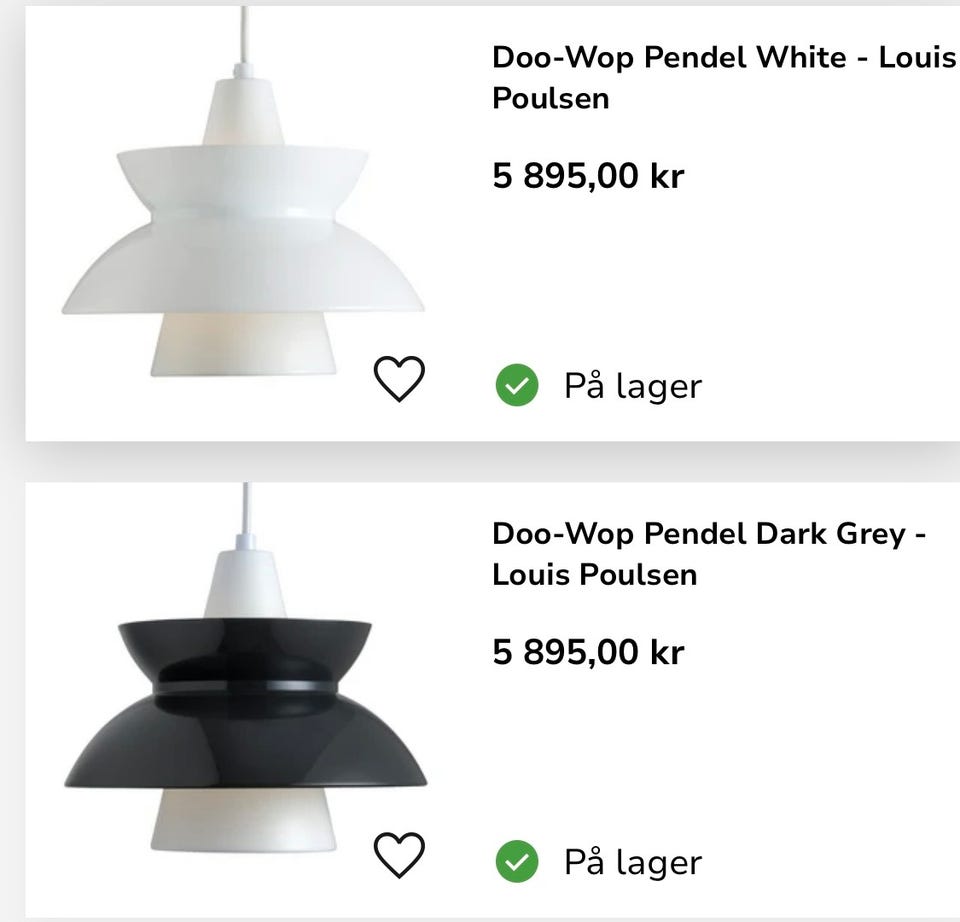Click 'Louis Poulsen' line in Dark Grey title
Viewport: 960px width, 922px height.
tap(594, 575)
